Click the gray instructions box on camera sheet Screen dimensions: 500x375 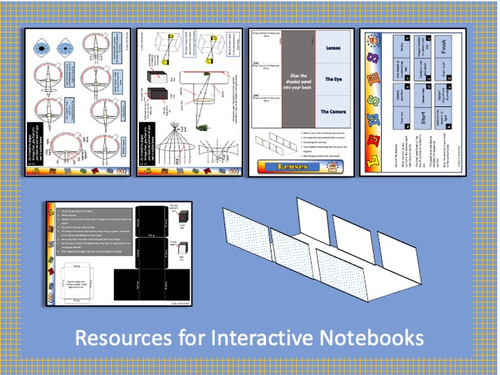click(94, 232)
